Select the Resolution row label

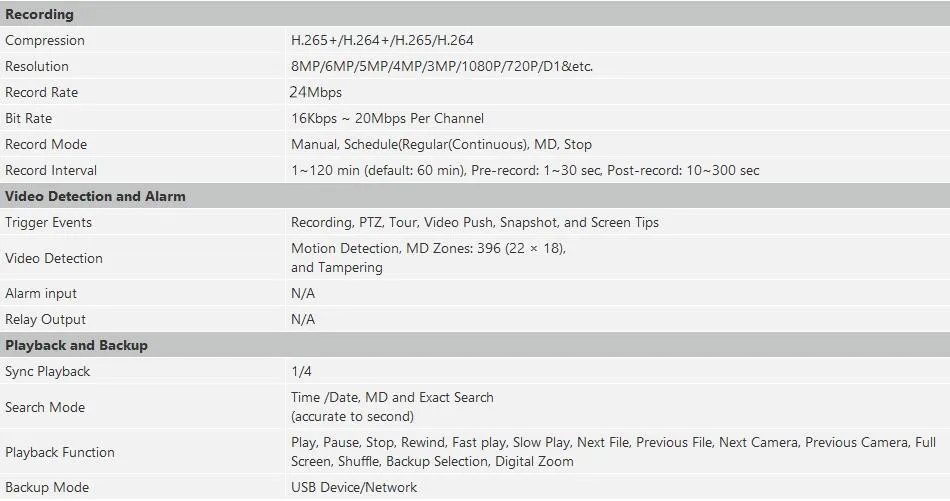point(36,67)
